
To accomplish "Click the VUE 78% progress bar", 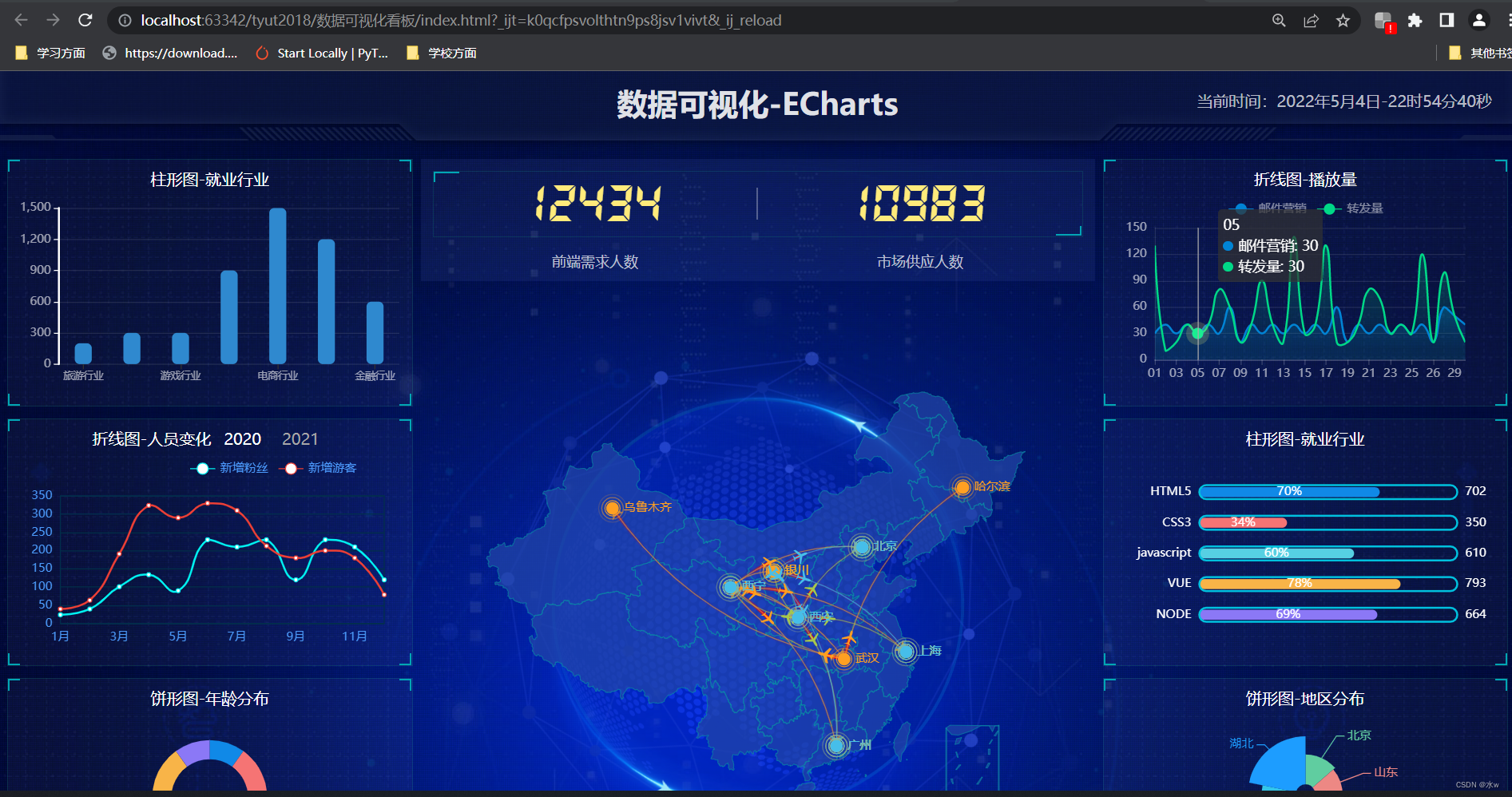I will 1328,583.
